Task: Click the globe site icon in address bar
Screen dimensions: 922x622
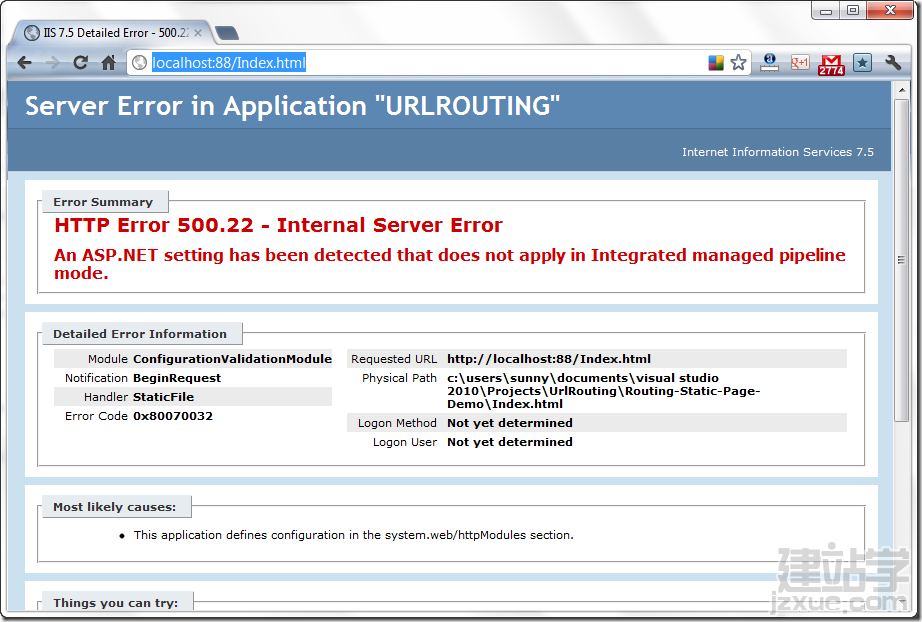Action: (139, 62)
